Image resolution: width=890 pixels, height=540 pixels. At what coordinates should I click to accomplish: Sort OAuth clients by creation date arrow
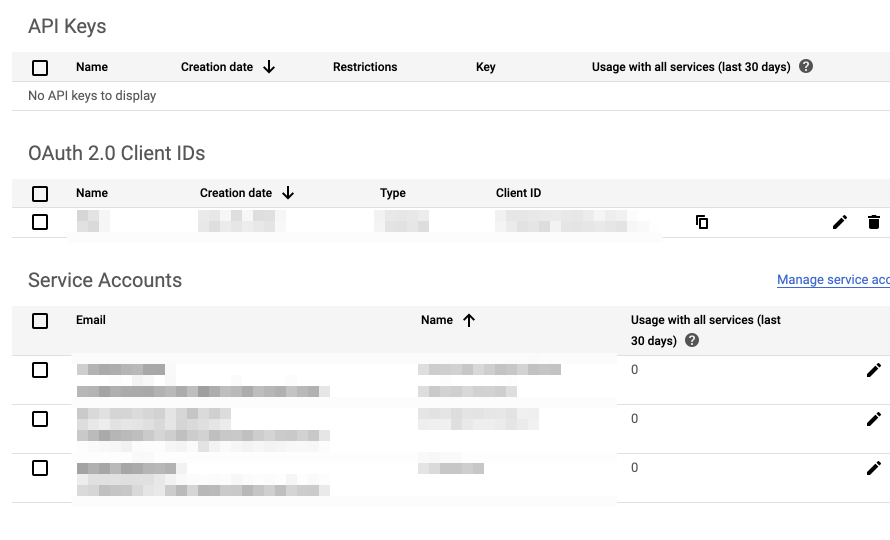coord(288,193)
